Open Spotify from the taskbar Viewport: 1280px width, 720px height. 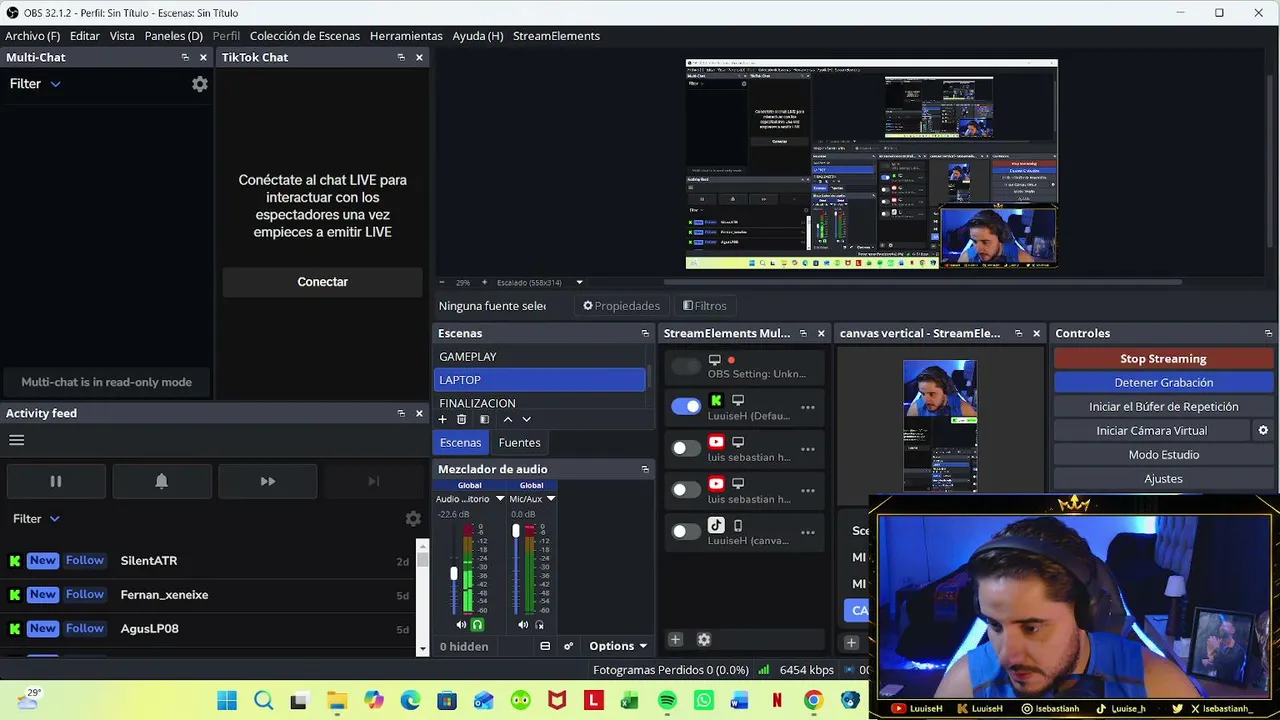click(x=667, y=700)
